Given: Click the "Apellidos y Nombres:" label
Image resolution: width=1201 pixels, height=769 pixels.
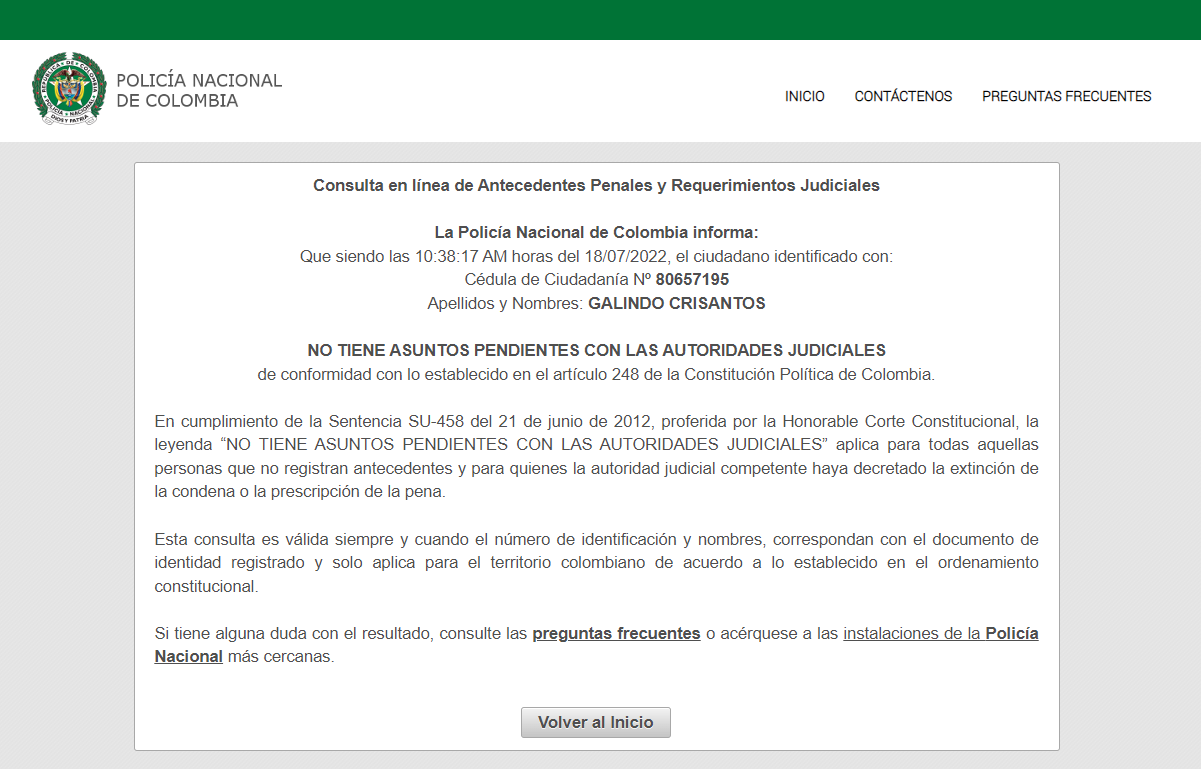Looking at the screenshot, I should tap(505, 304).
